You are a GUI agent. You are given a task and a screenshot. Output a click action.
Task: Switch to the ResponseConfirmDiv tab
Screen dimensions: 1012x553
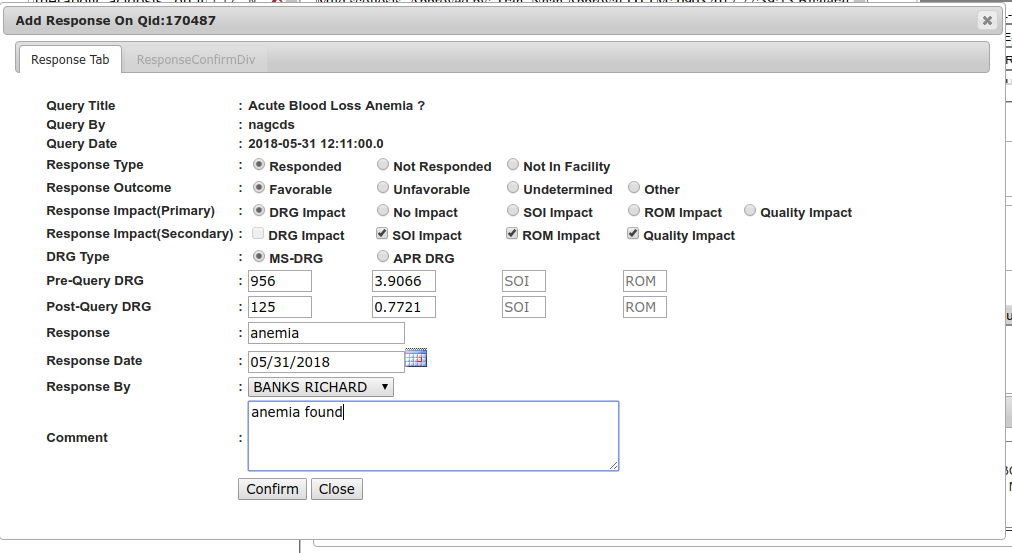coord(196,60)
